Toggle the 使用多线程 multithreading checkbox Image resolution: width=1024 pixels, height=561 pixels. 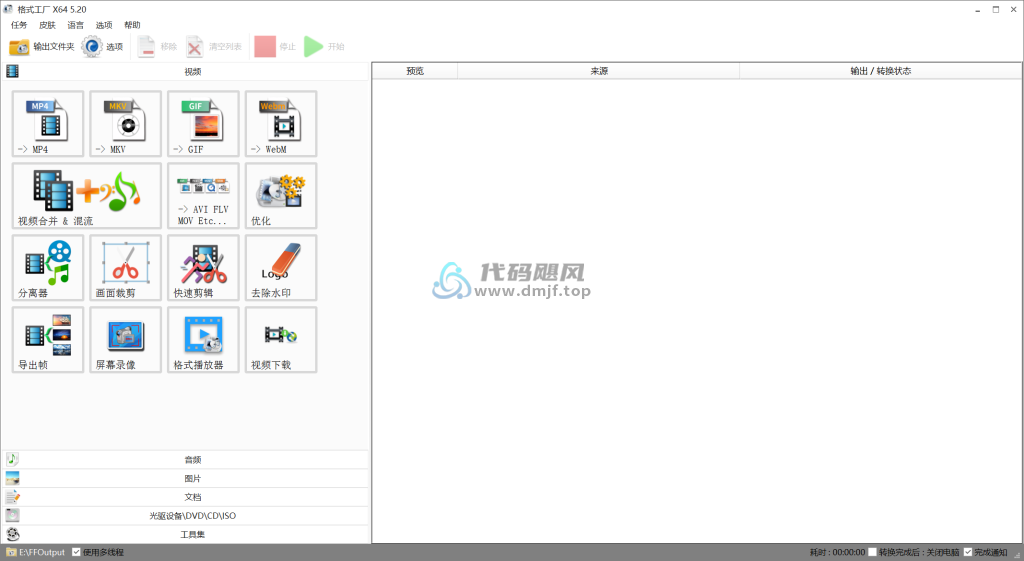coord(76,552)
